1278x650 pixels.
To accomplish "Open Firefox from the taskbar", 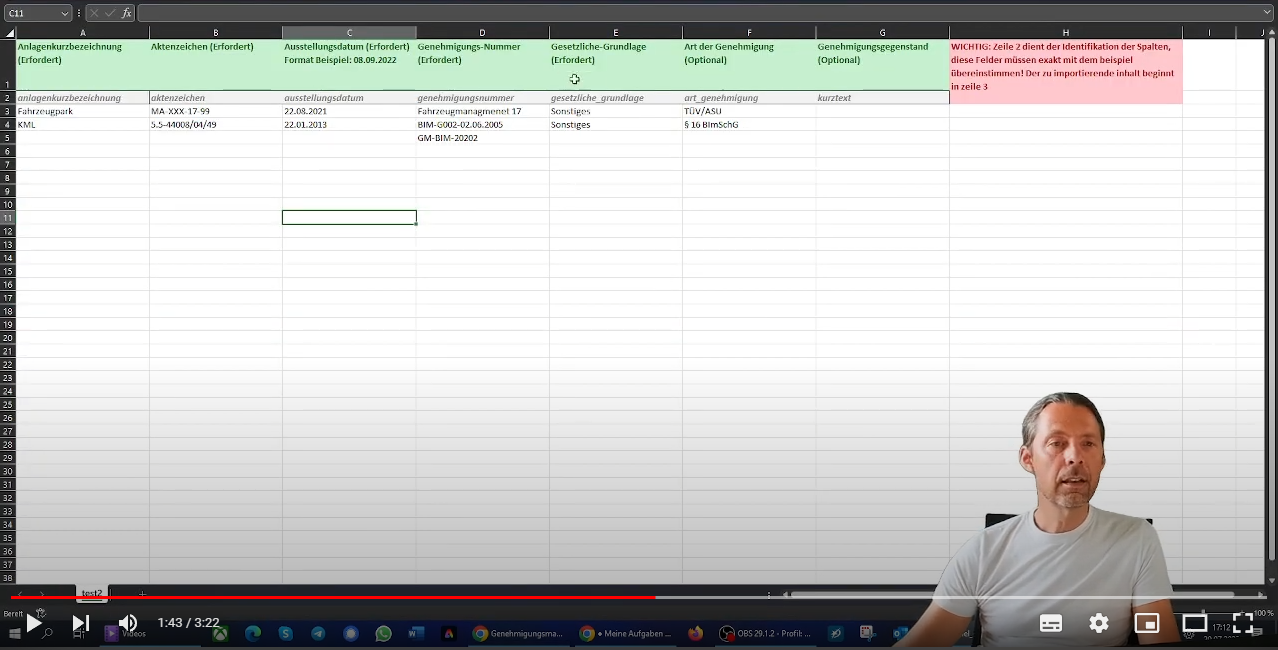I will coord(696,633).
